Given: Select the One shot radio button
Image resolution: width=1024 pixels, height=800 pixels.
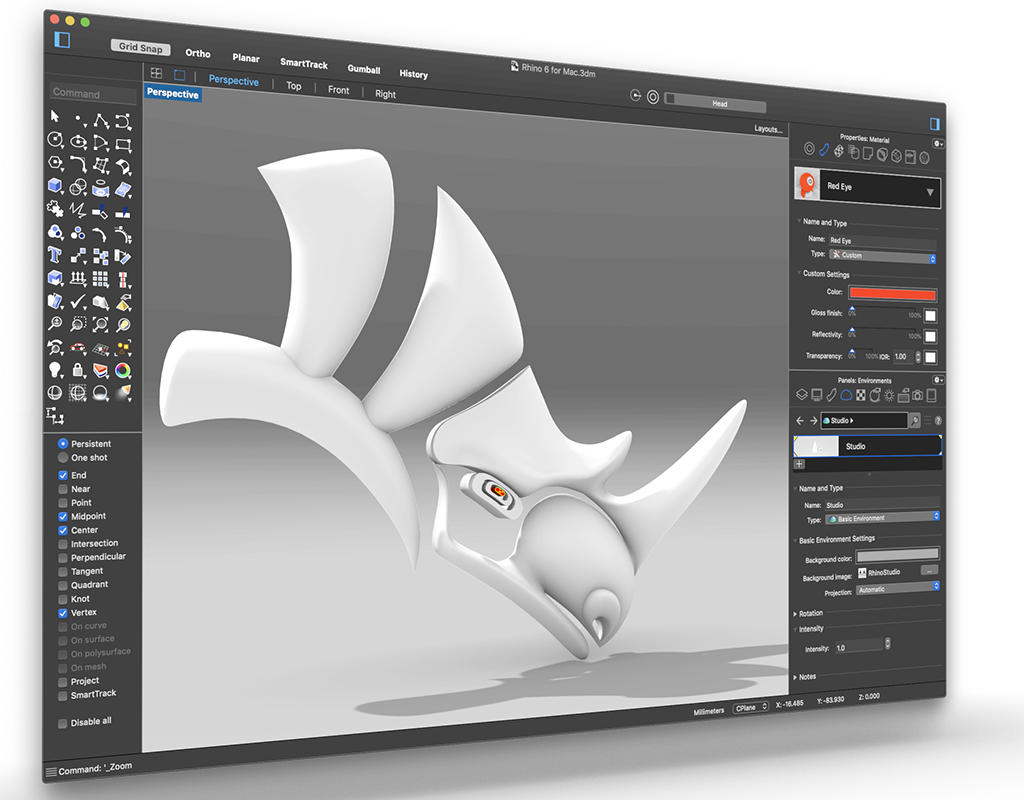Looking at the screenshot, I should tap(63, 457).
